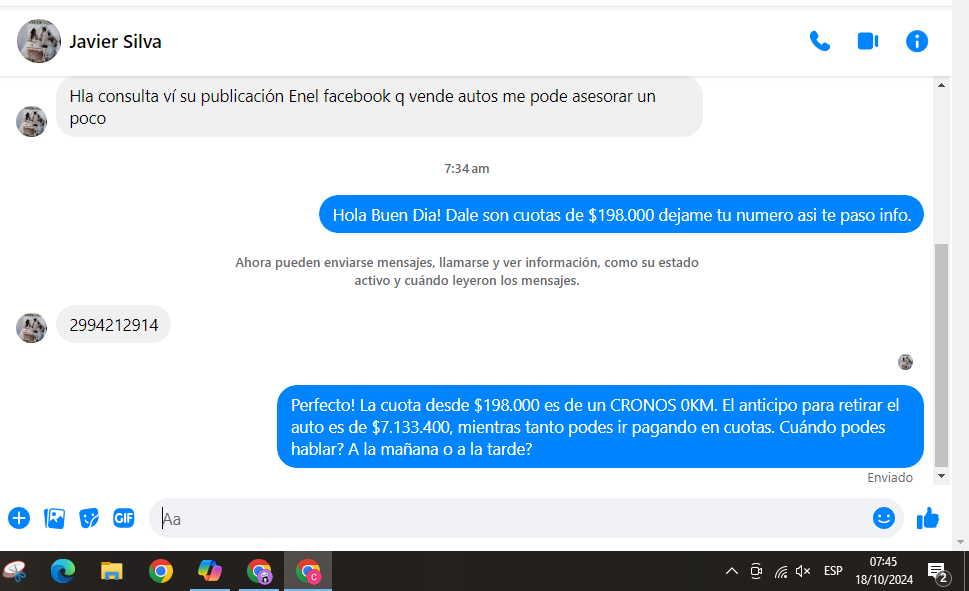Screen dimensions: 969x591
Task: Open the conversation information panel
Action: (x=916, y=41)
